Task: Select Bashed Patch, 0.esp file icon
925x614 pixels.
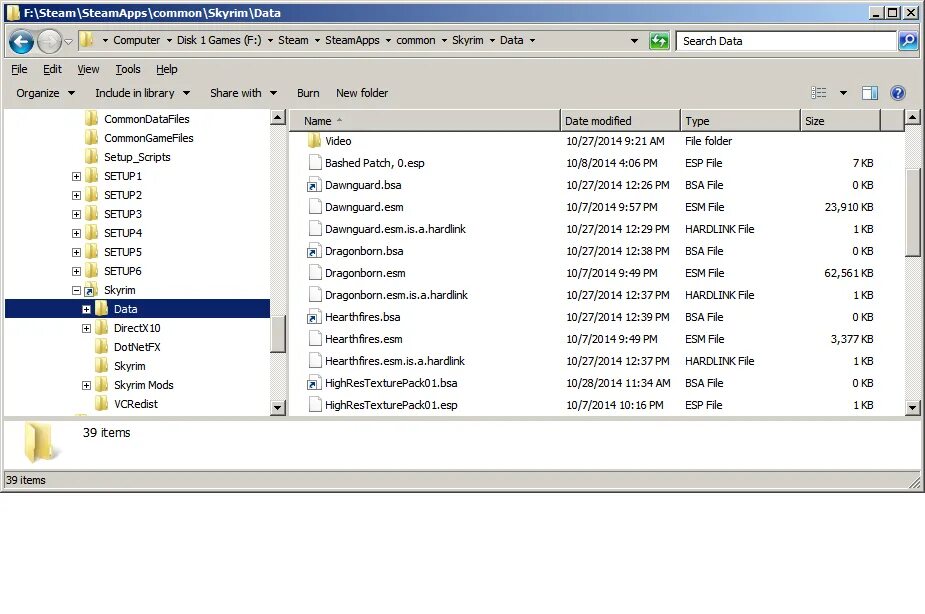Action: pos(315,163)
